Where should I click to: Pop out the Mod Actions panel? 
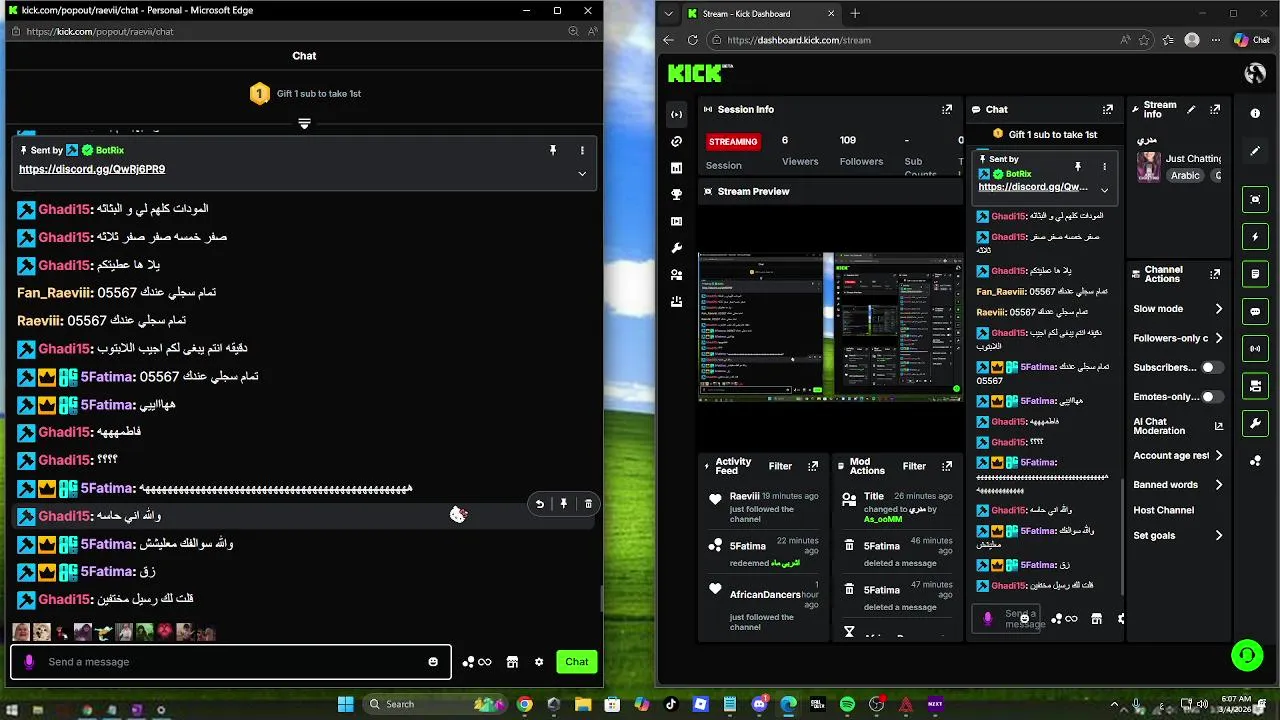click(x=947, y=466)
